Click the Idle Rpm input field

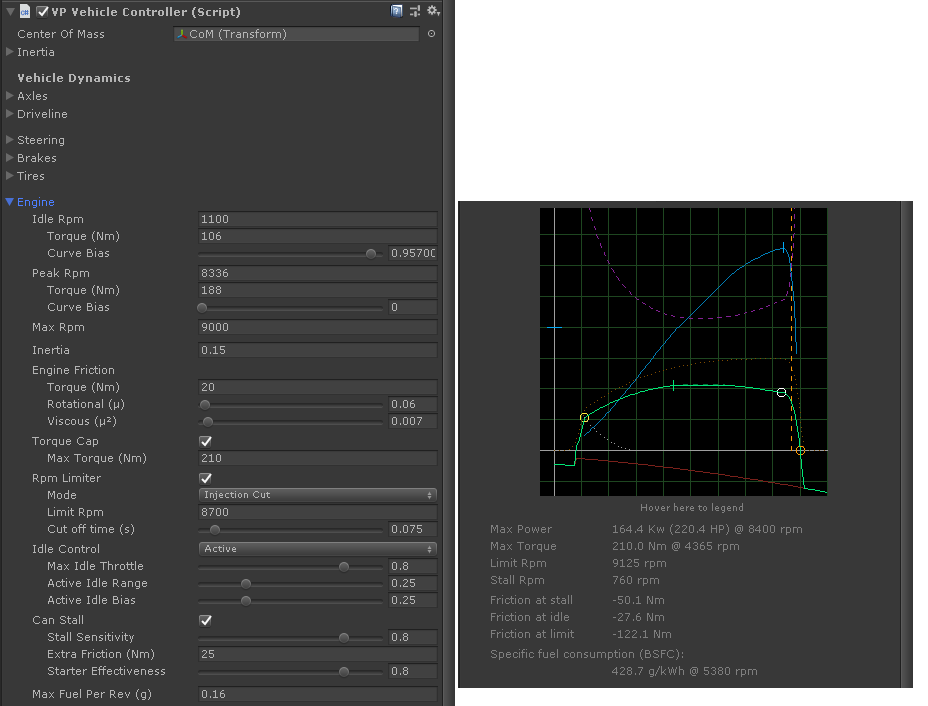317,219
